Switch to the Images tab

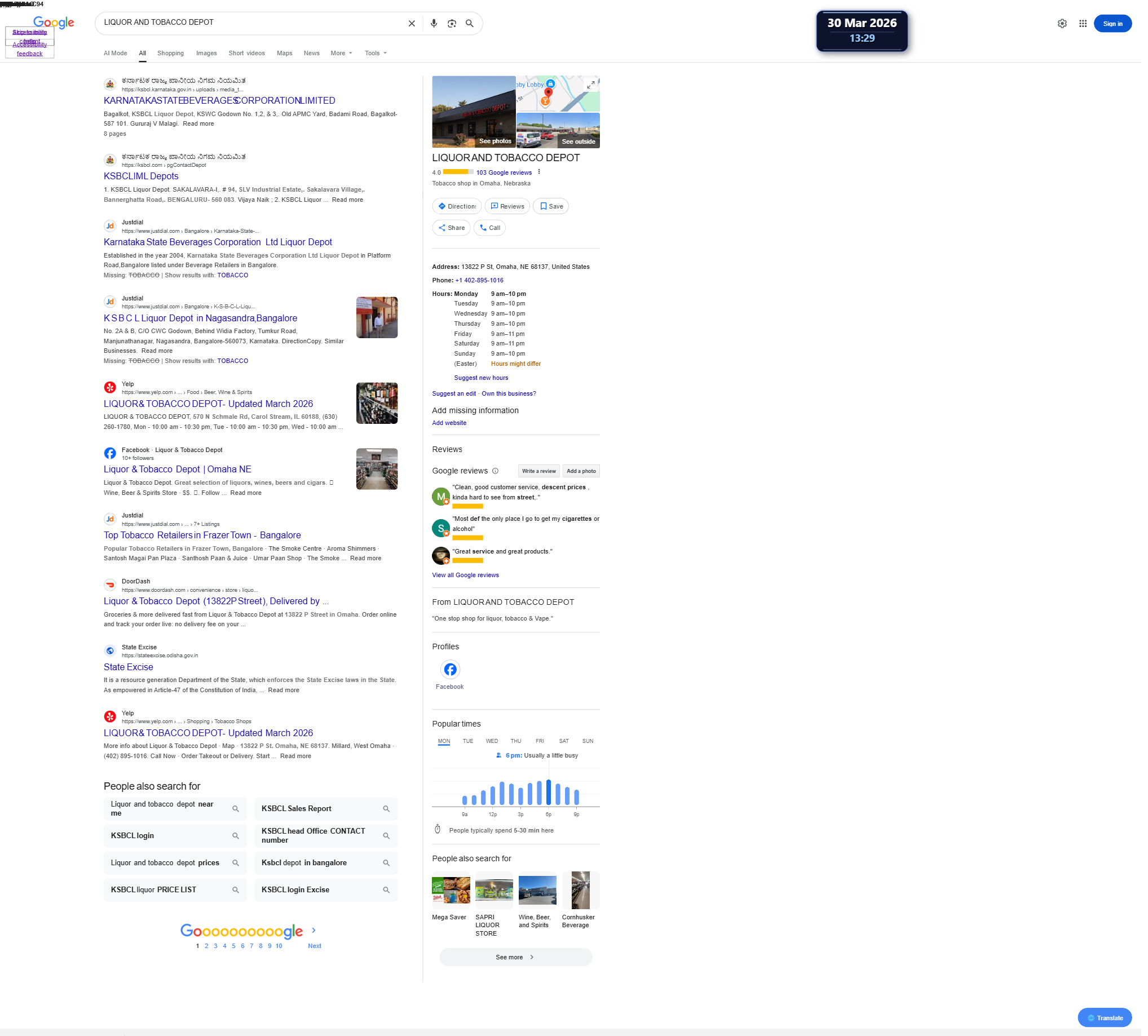point(207,54)
